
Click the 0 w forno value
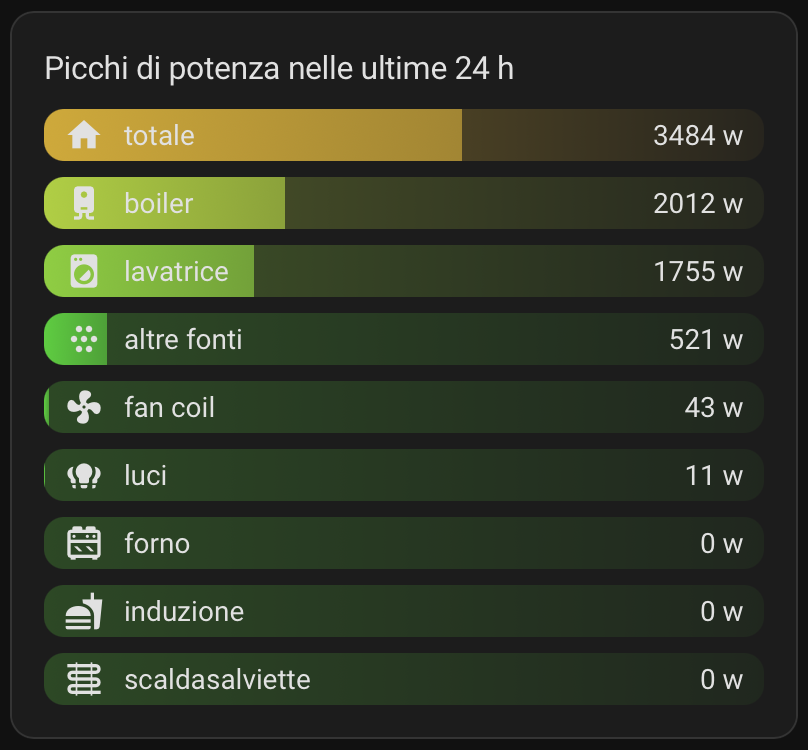click(x=721, y=544)
